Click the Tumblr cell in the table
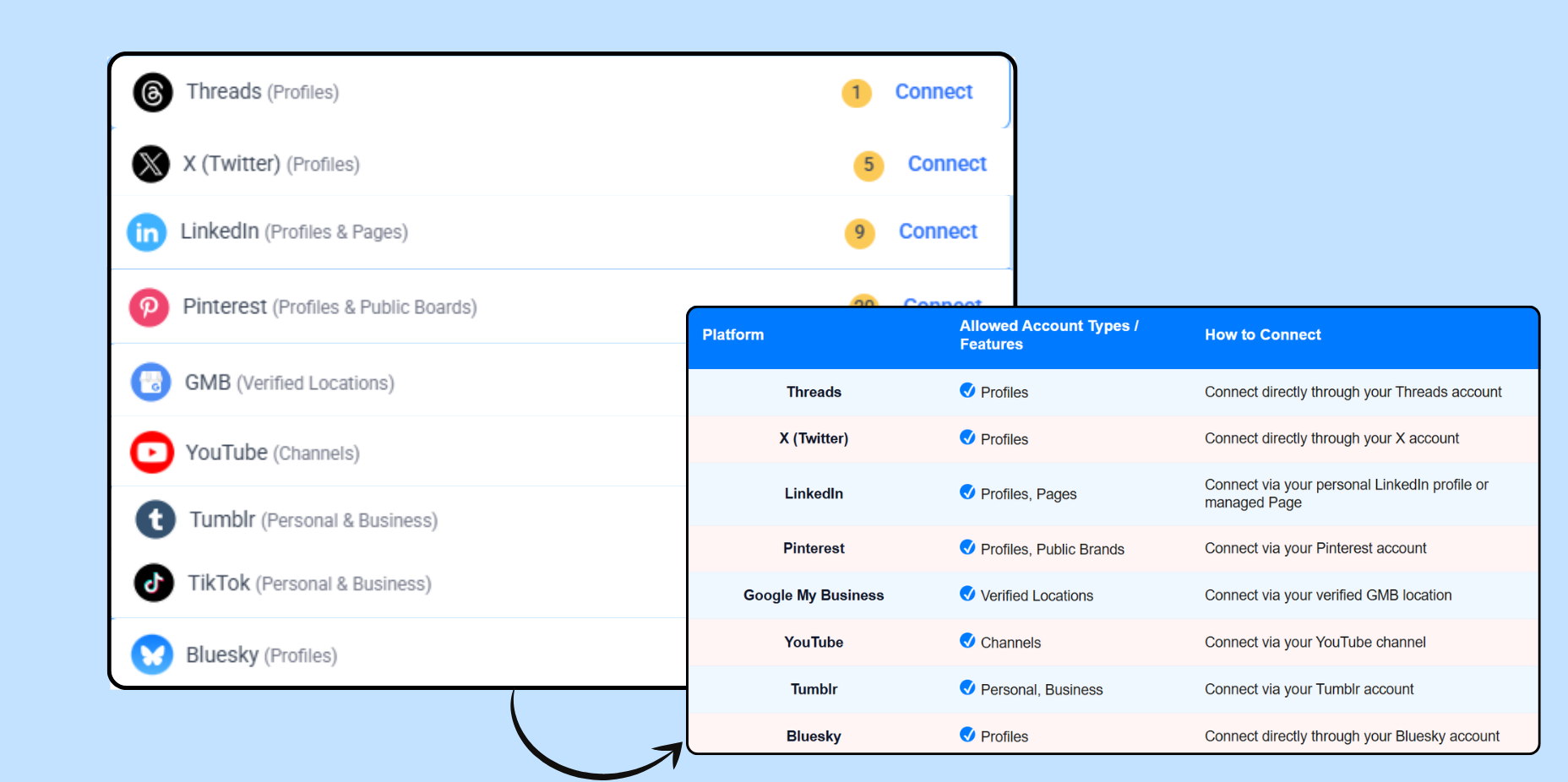This screenshot has width=1568, height=782. (x=814, y=689)
